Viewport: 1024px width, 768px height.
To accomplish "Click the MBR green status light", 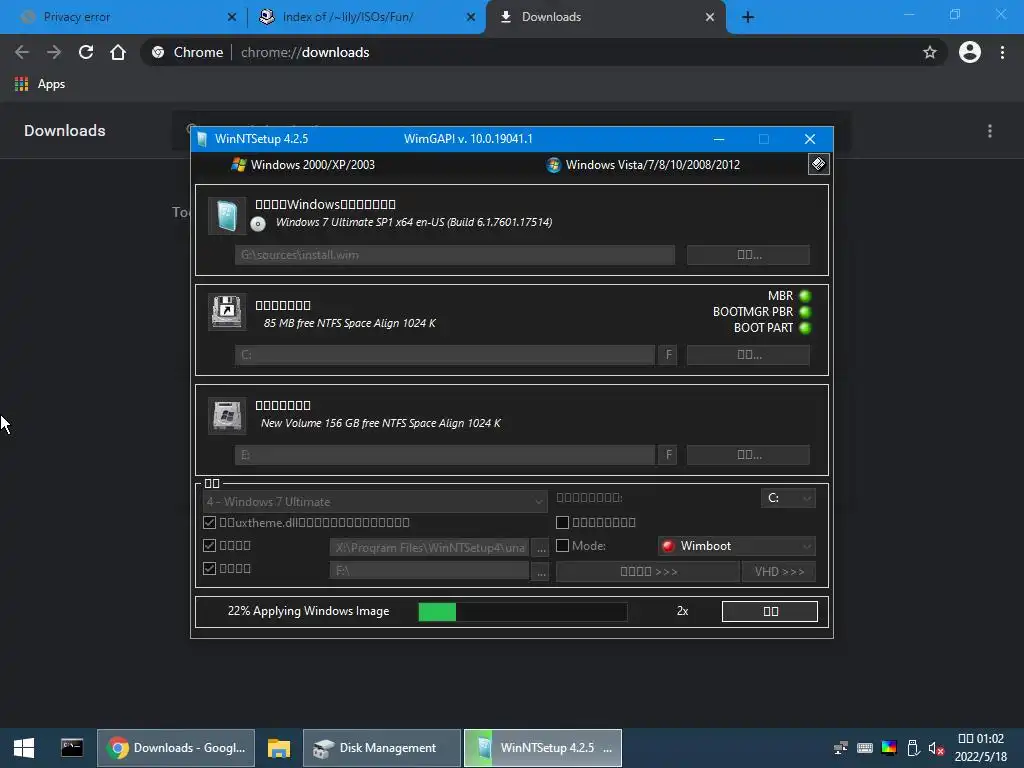I will pyautogui.click(x=805, y=296).
